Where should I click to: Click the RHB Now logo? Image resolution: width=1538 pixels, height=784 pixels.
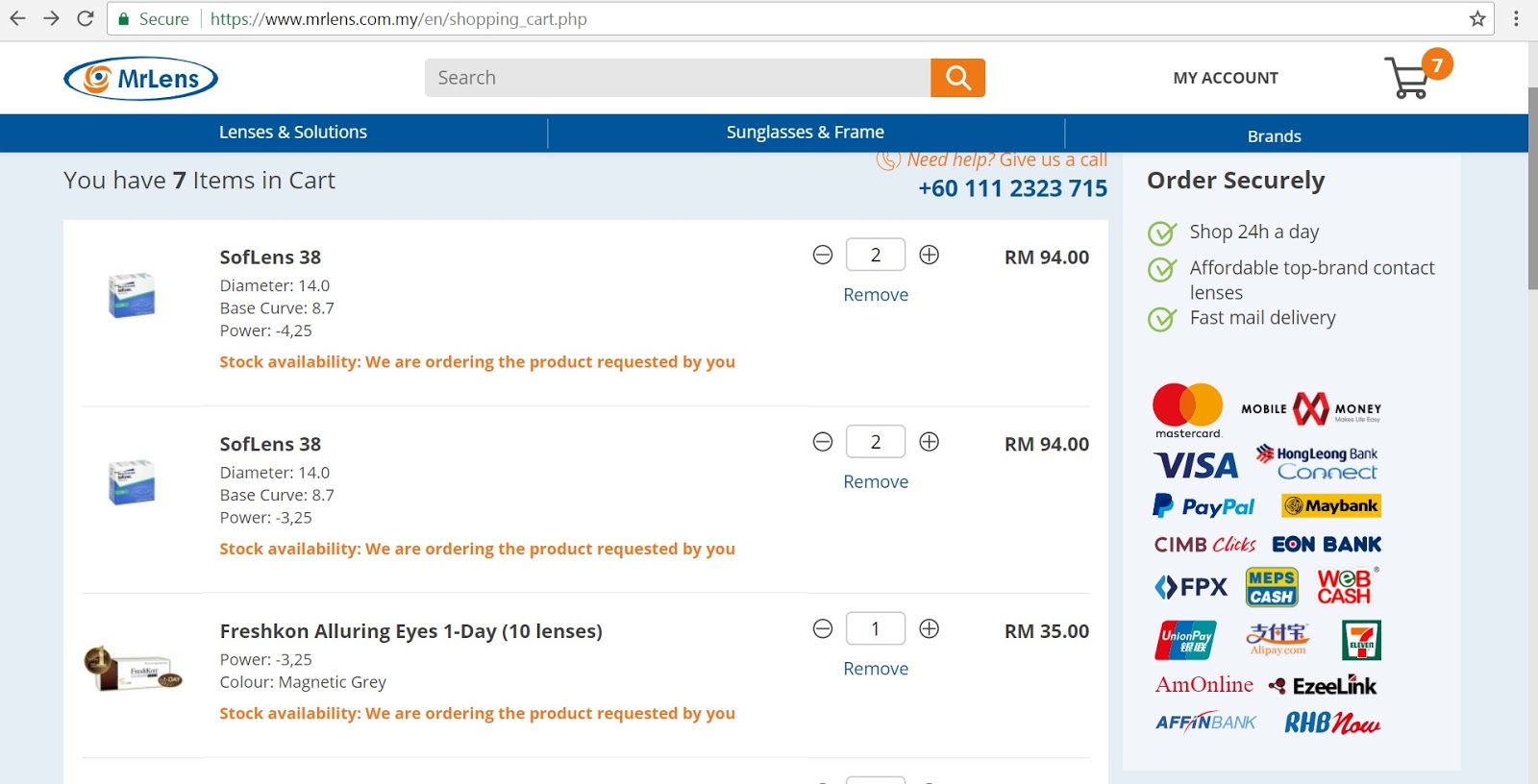1332,723
